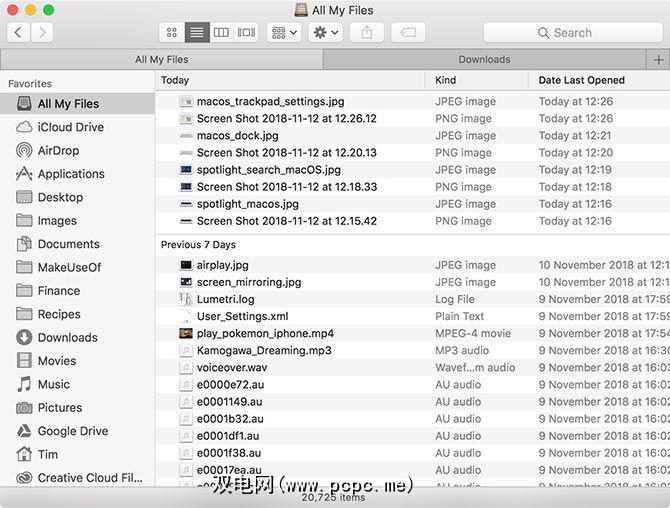The image size is (670, 508).
Task: Select the Applications sidebar item
Action: tap(71, 174)
